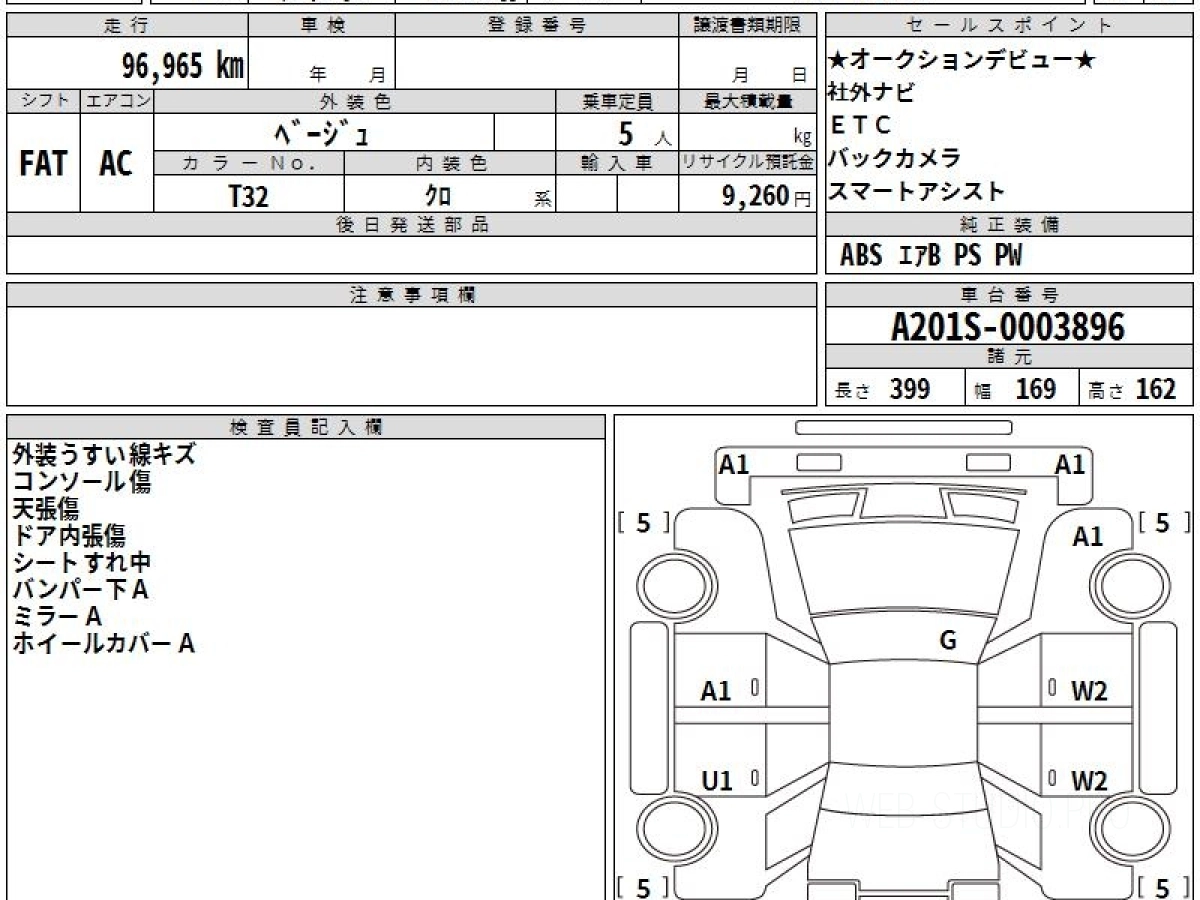Click the 9,260円 recycle deposit value
1200x900 pixels.
767,195
